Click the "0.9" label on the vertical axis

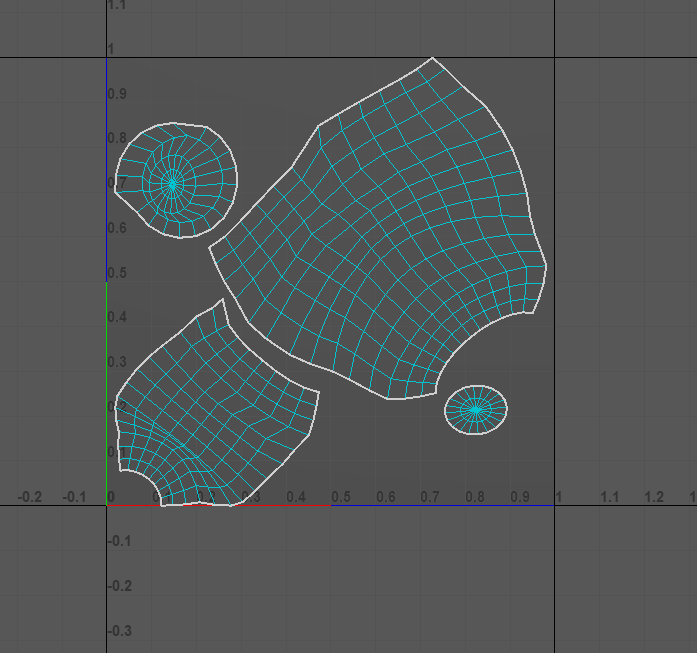(118, 94)
